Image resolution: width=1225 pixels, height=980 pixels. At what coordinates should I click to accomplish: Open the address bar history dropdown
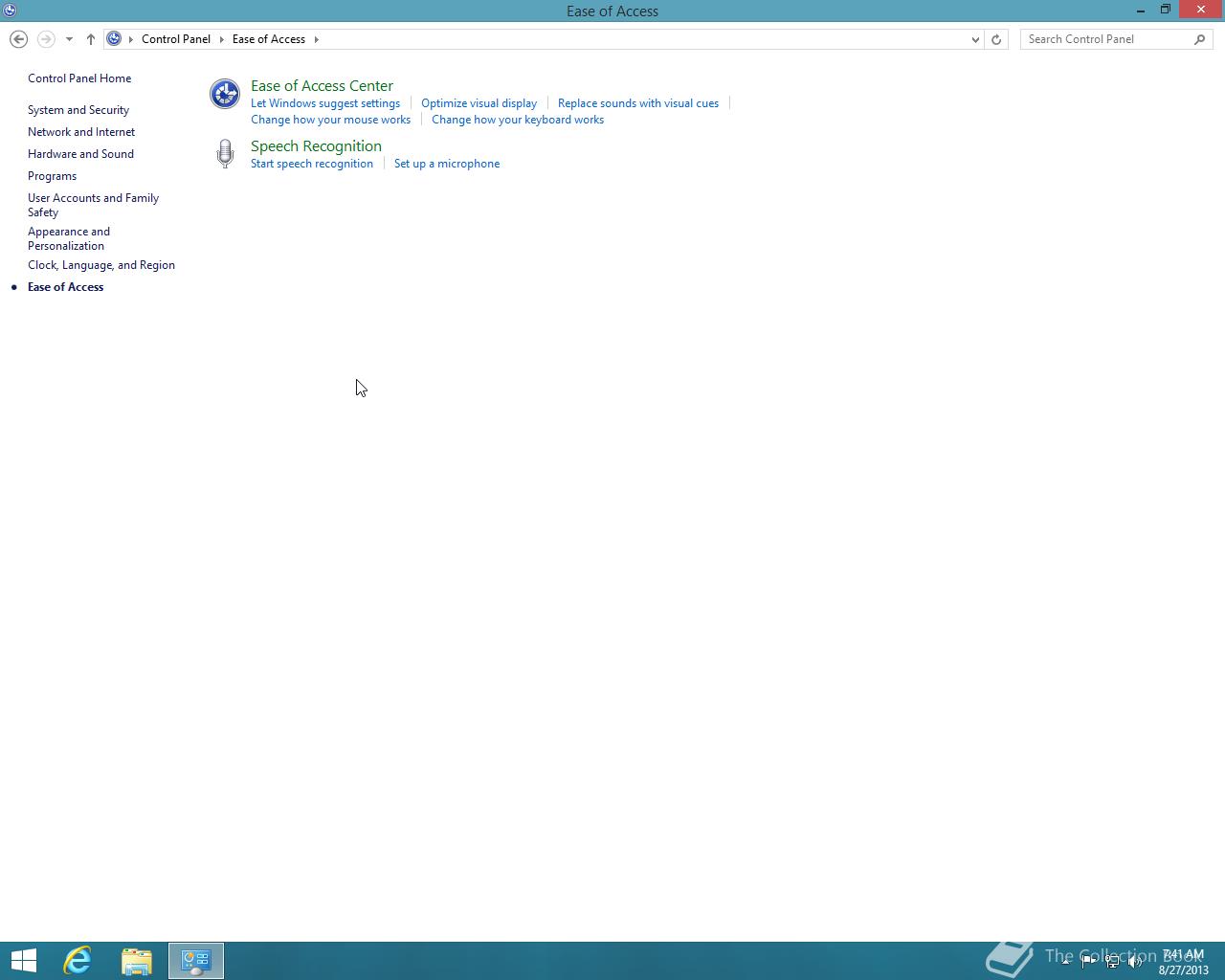click(x=975, y=39)
